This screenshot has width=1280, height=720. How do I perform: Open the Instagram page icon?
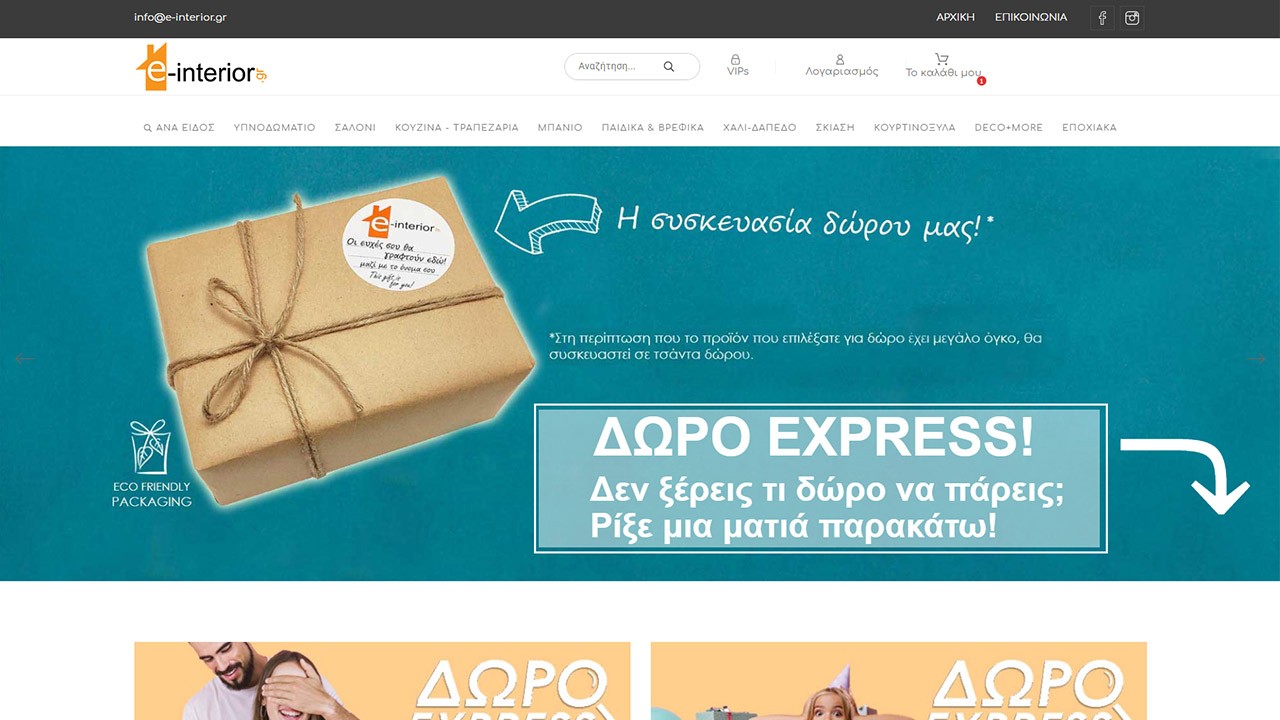pyautogui.click(x=1132, y=18)
